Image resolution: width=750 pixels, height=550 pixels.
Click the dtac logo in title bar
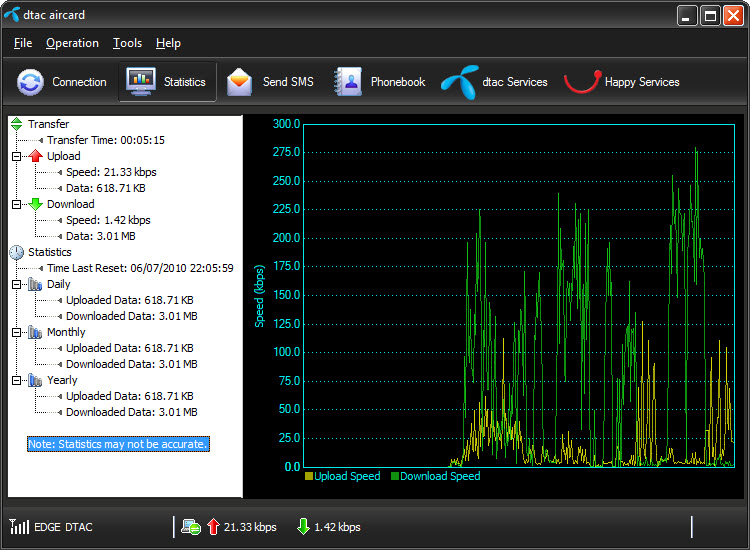click(12, 14)
